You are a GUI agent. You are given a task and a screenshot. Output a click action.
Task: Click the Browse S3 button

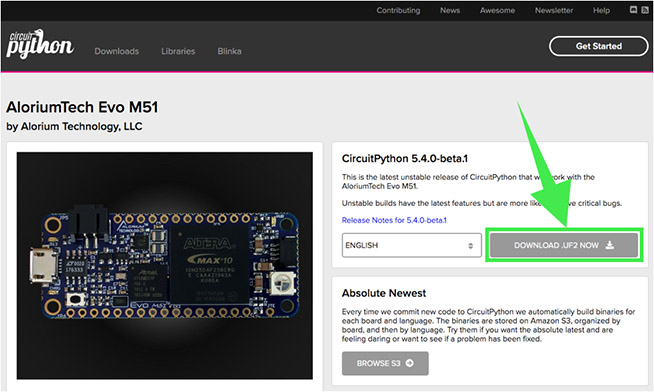(385, 363)
